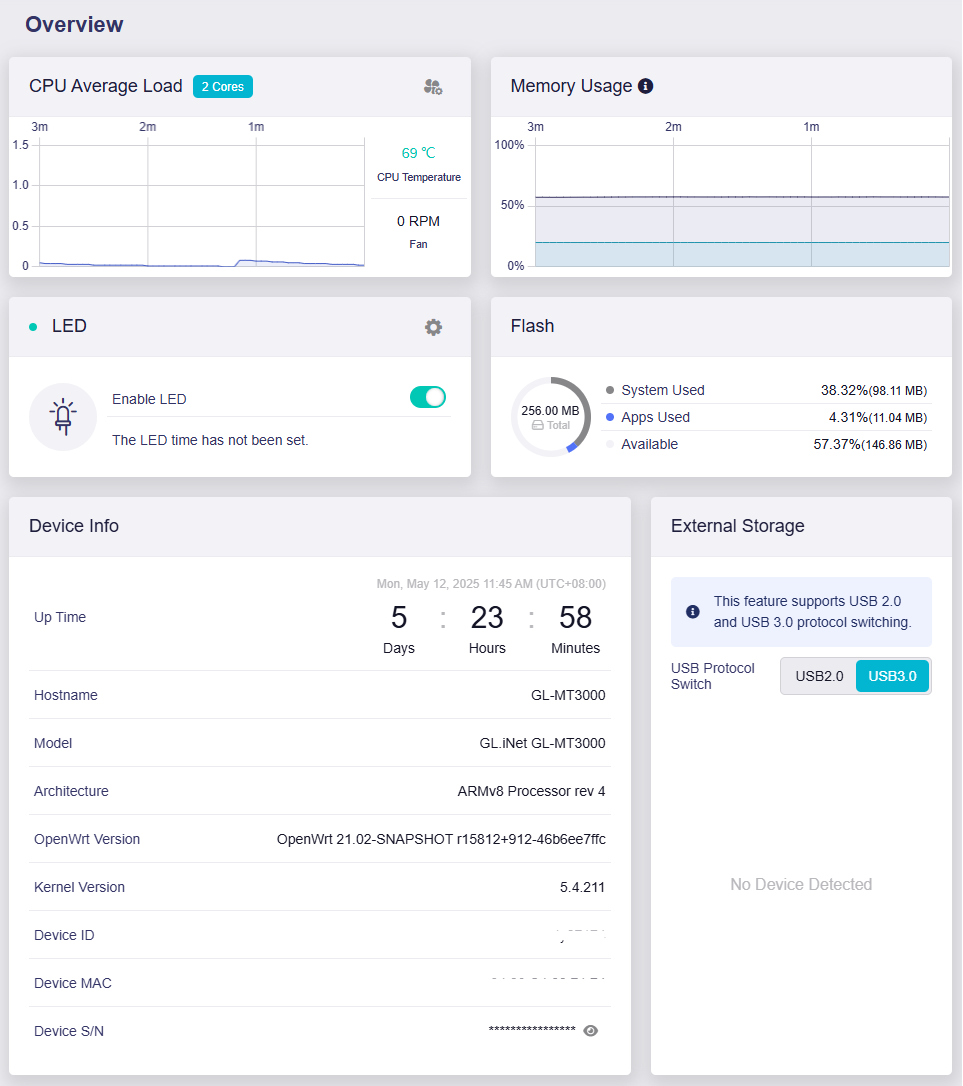Click the disk icon beside Total in Flash

538,425
